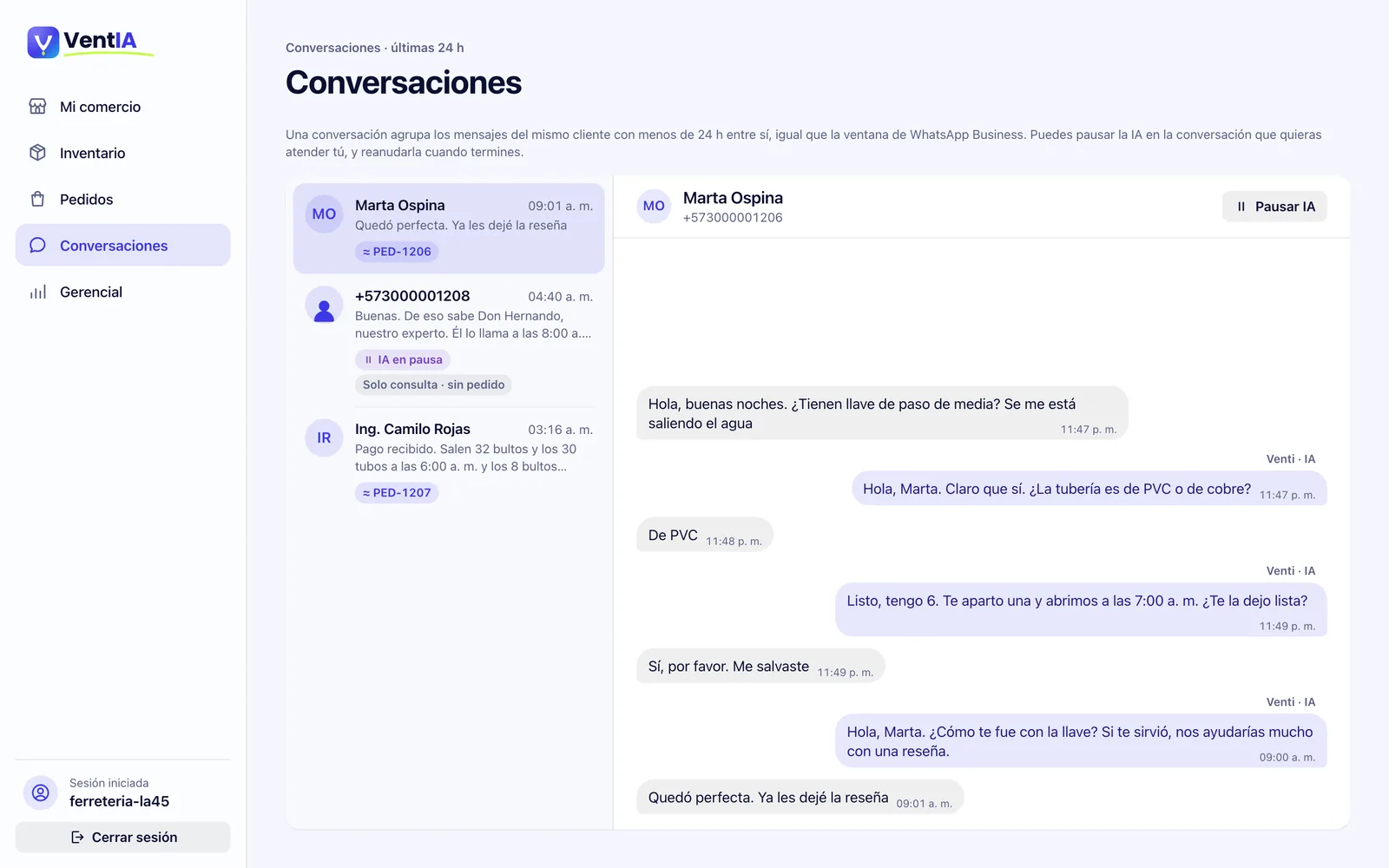
Task: Click the person avatar for +573000001208
Action: [324, 306]
